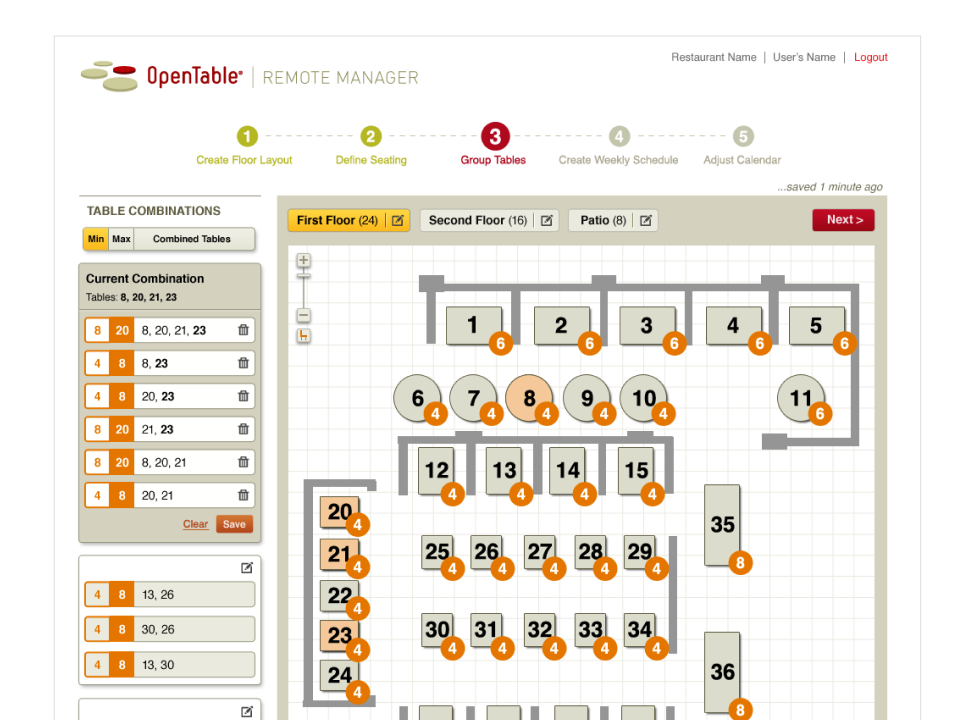Click edit icon on Patio tab
The width and height of the screenshot is (970, 720).
pyautogui.click(x=645, y=221)
